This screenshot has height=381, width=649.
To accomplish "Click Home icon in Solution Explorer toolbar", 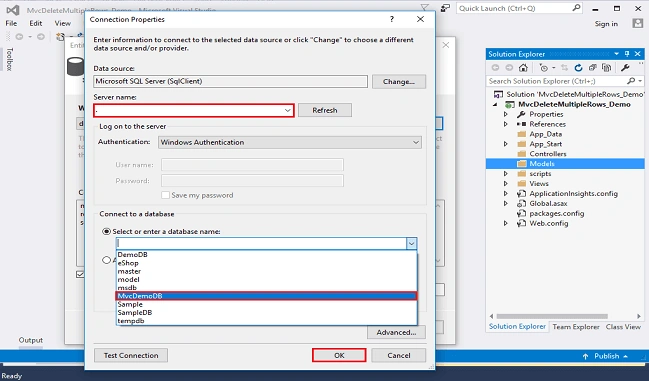I will (x=523, y=67).
